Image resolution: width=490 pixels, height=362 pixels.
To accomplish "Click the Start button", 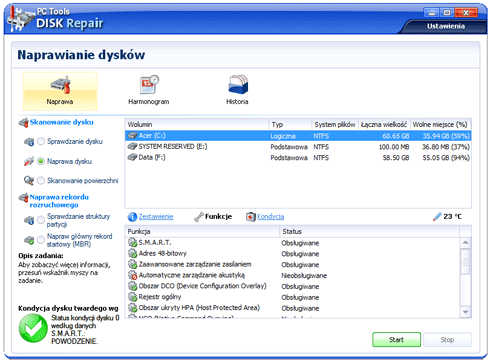I will click(397, 340).
